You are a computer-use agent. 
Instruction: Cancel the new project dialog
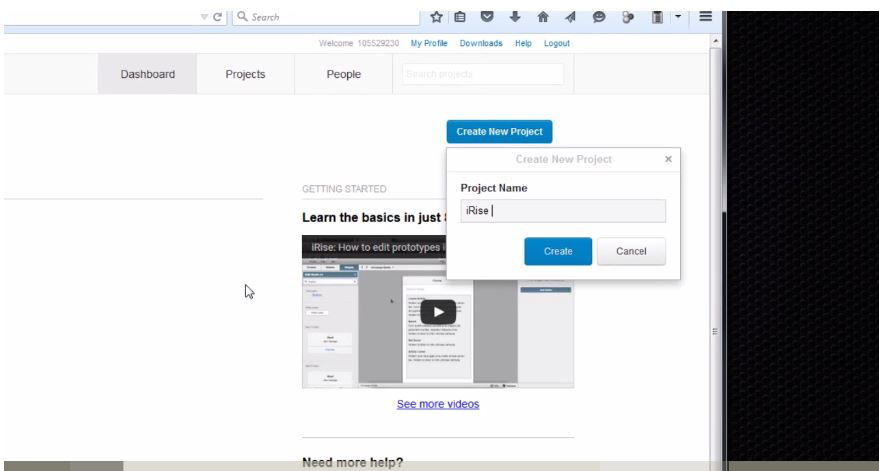[x=631, y=251]
